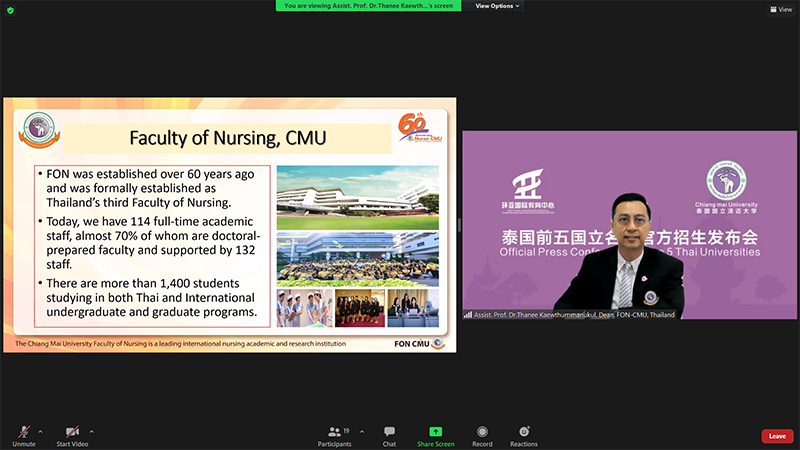The height and width of the screenshot is (450, 800).
Task: Open the Reactions menu
Action: click(x=524, y=436)
